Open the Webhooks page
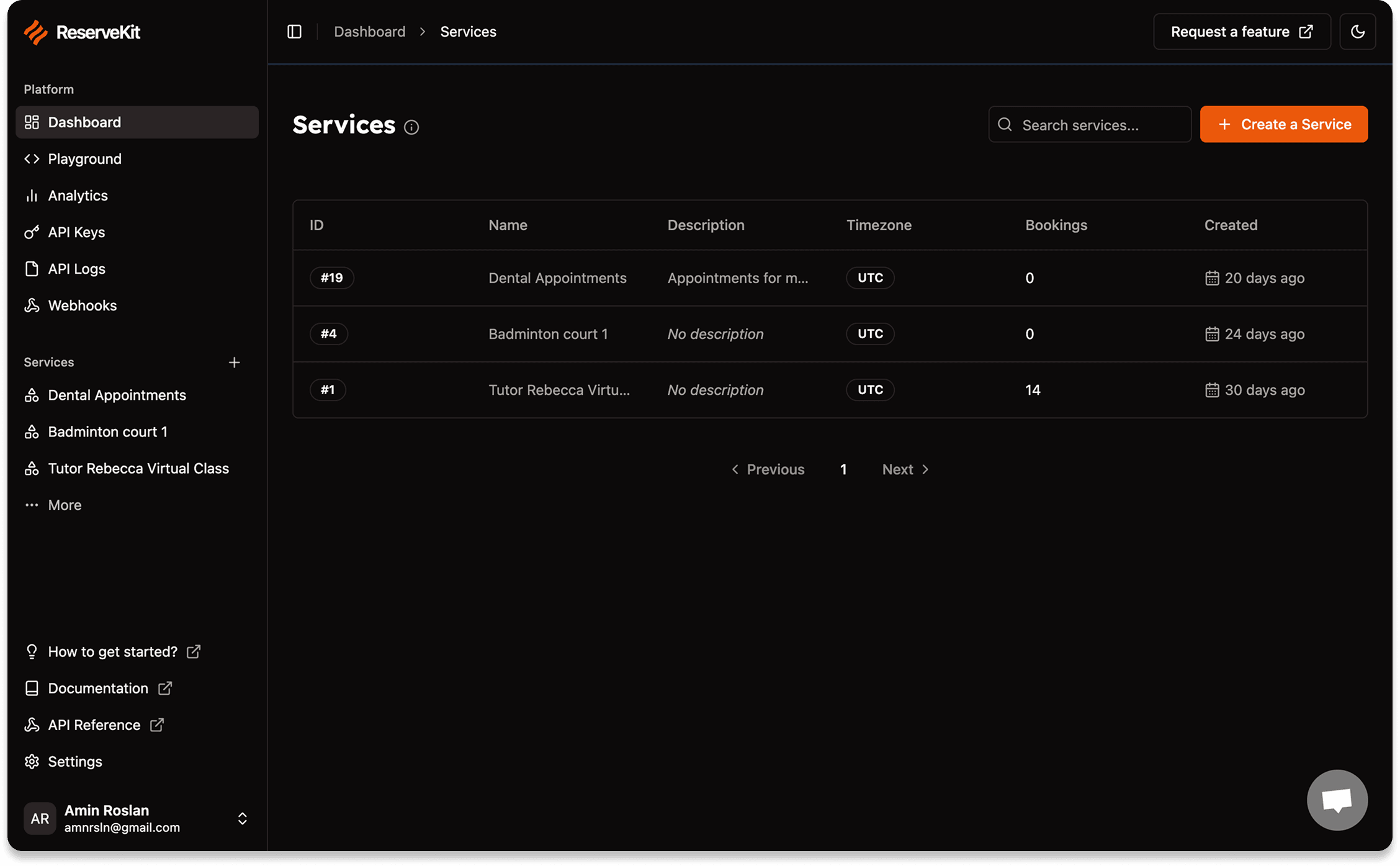 (137, 305)
